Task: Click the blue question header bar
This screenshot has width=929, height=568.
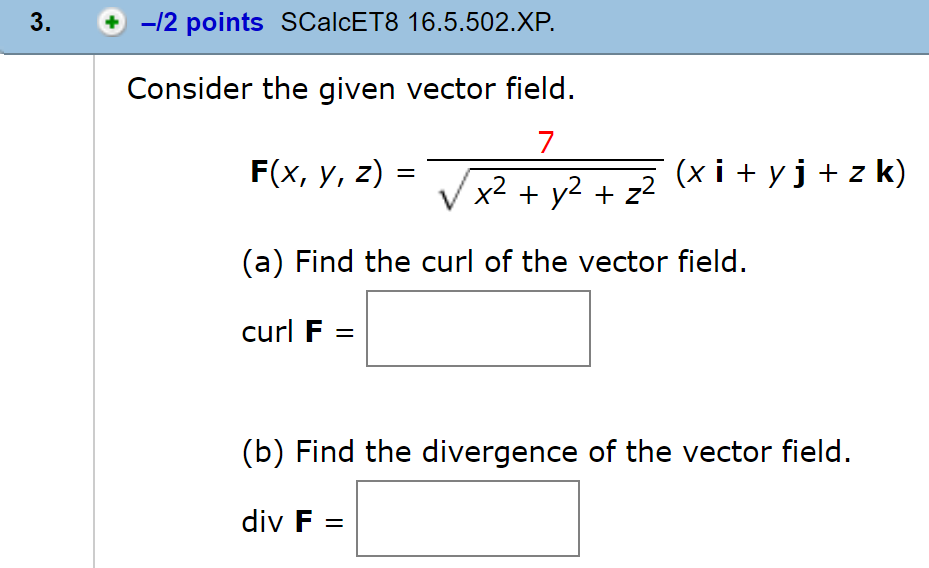Action: 464,27
